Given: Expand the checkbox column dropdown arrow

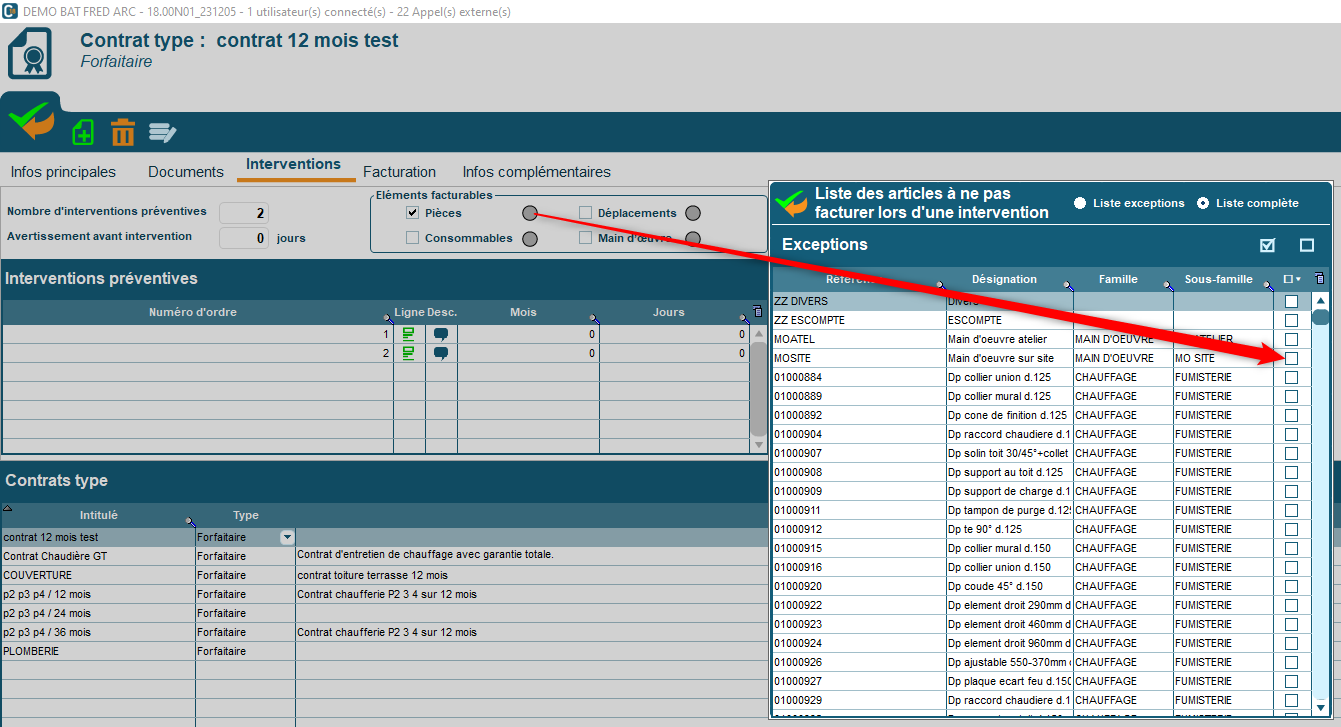Looking at the screenshot, I should [1298, 280].
